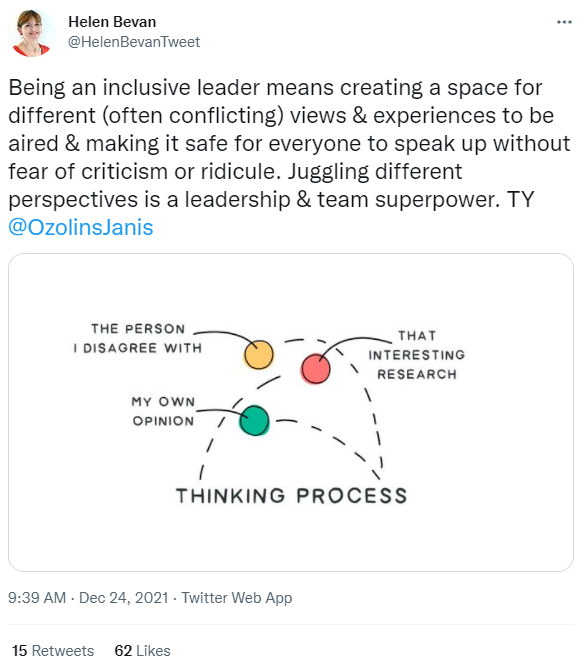Click the @HelenBevanTweet handle
Viewport: 585px width, 665px height.
coord(134,42)
